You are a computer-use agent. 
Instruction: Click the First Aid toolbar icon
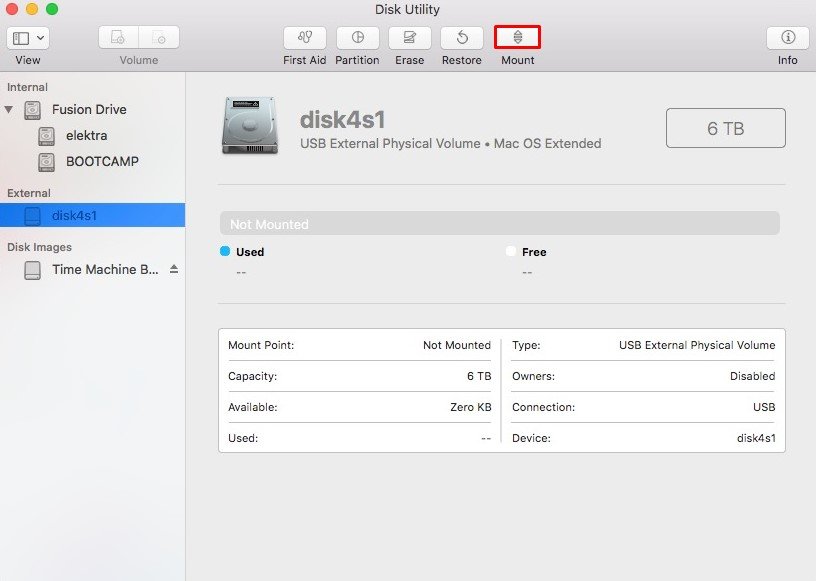point(304,38)
